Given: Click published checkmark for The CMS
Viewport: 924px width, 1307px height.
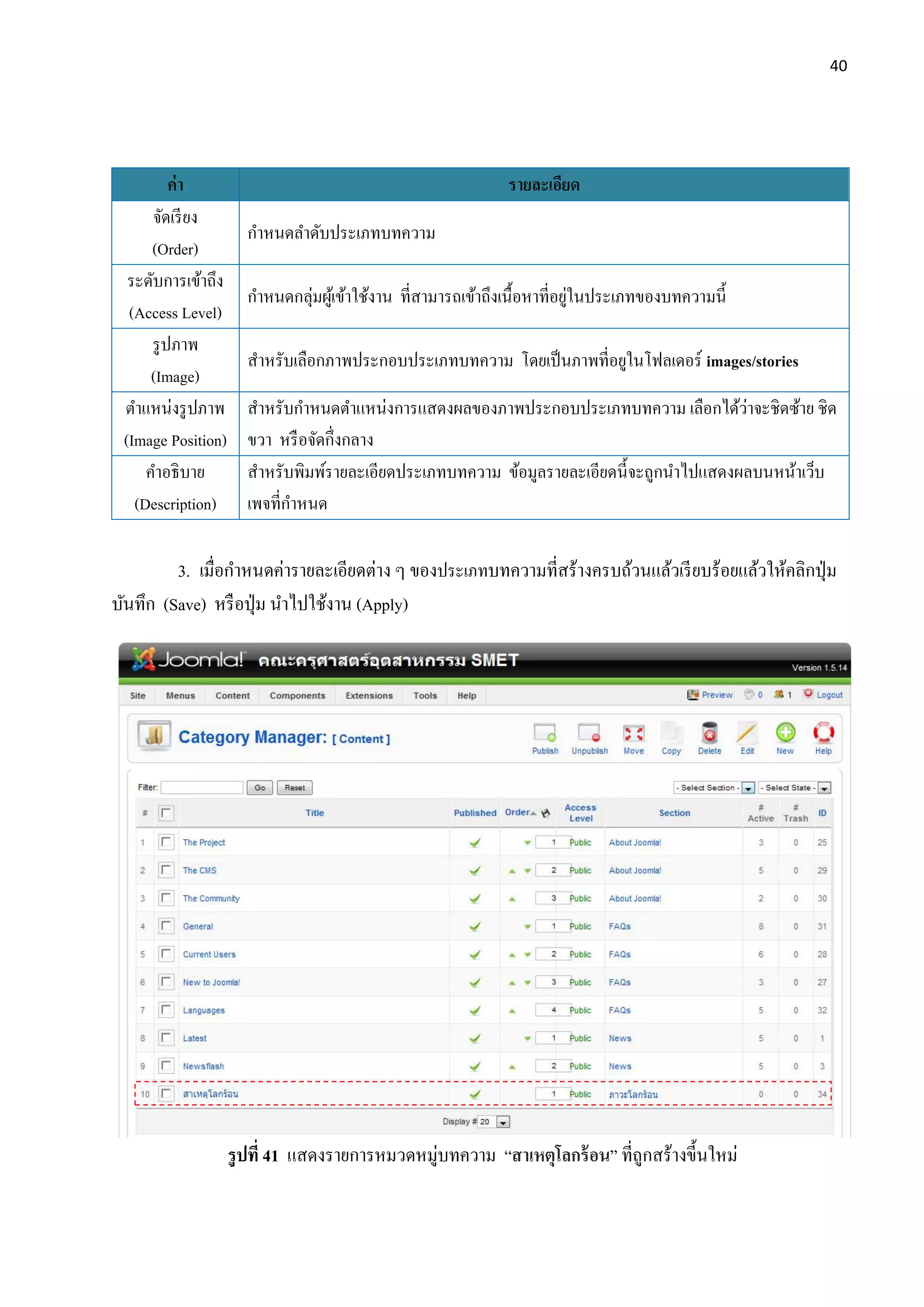Looking at the screenshot, I should [x=475, y=871].
